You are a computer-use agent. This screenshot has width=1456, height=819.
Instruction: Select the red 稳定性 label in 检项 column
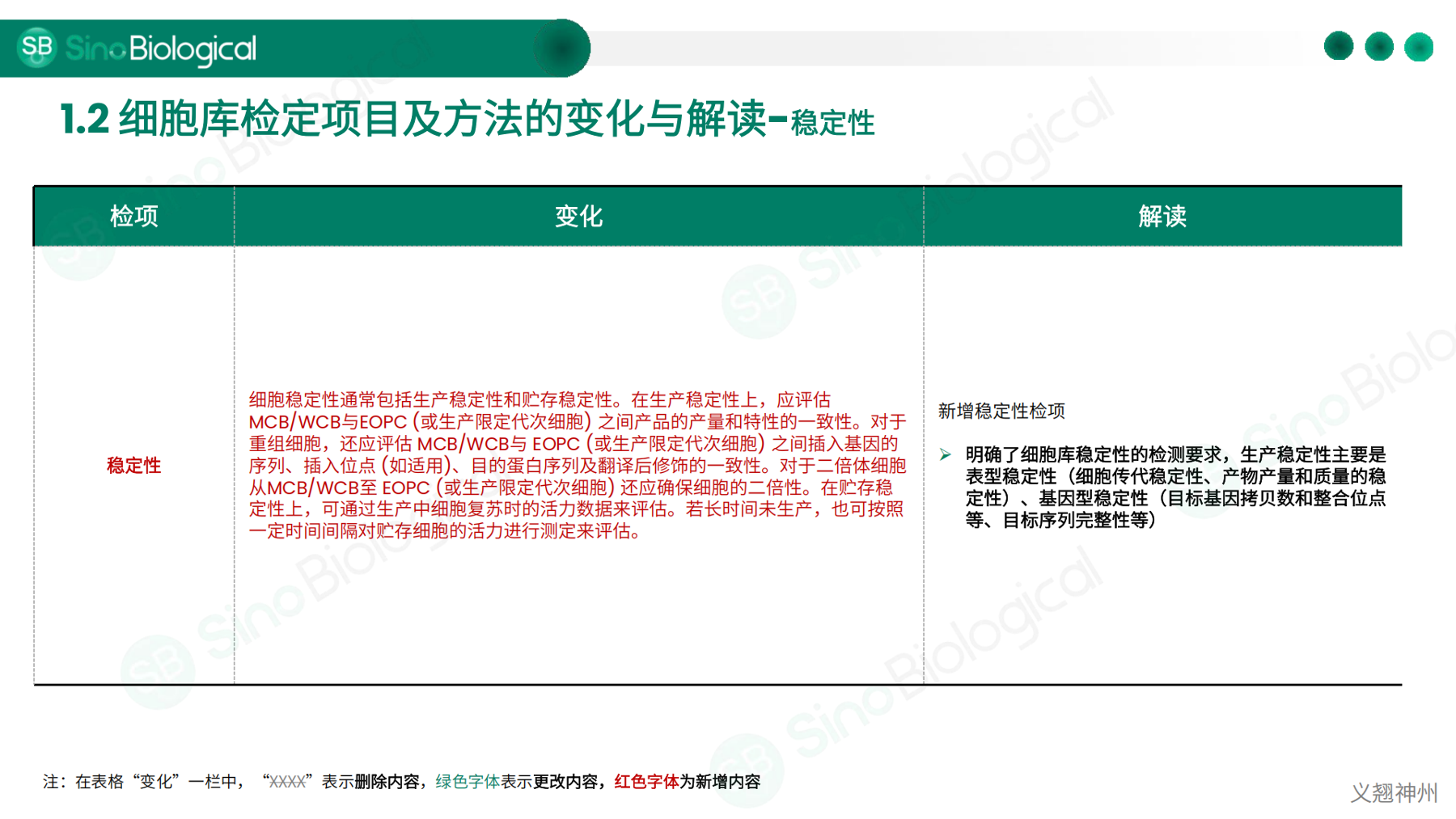click(133, 466)
